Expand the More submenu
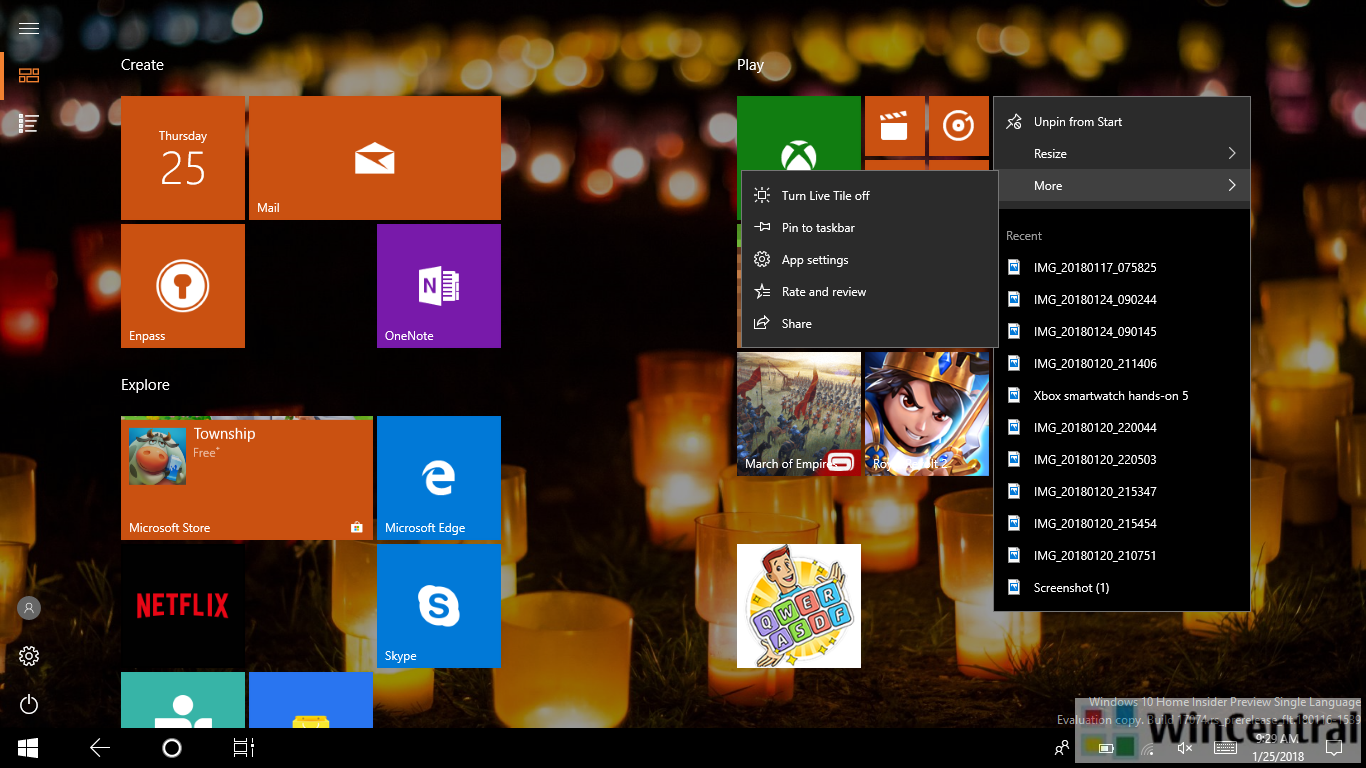This screenshot has height=768, width=1366. point(1122,186)
